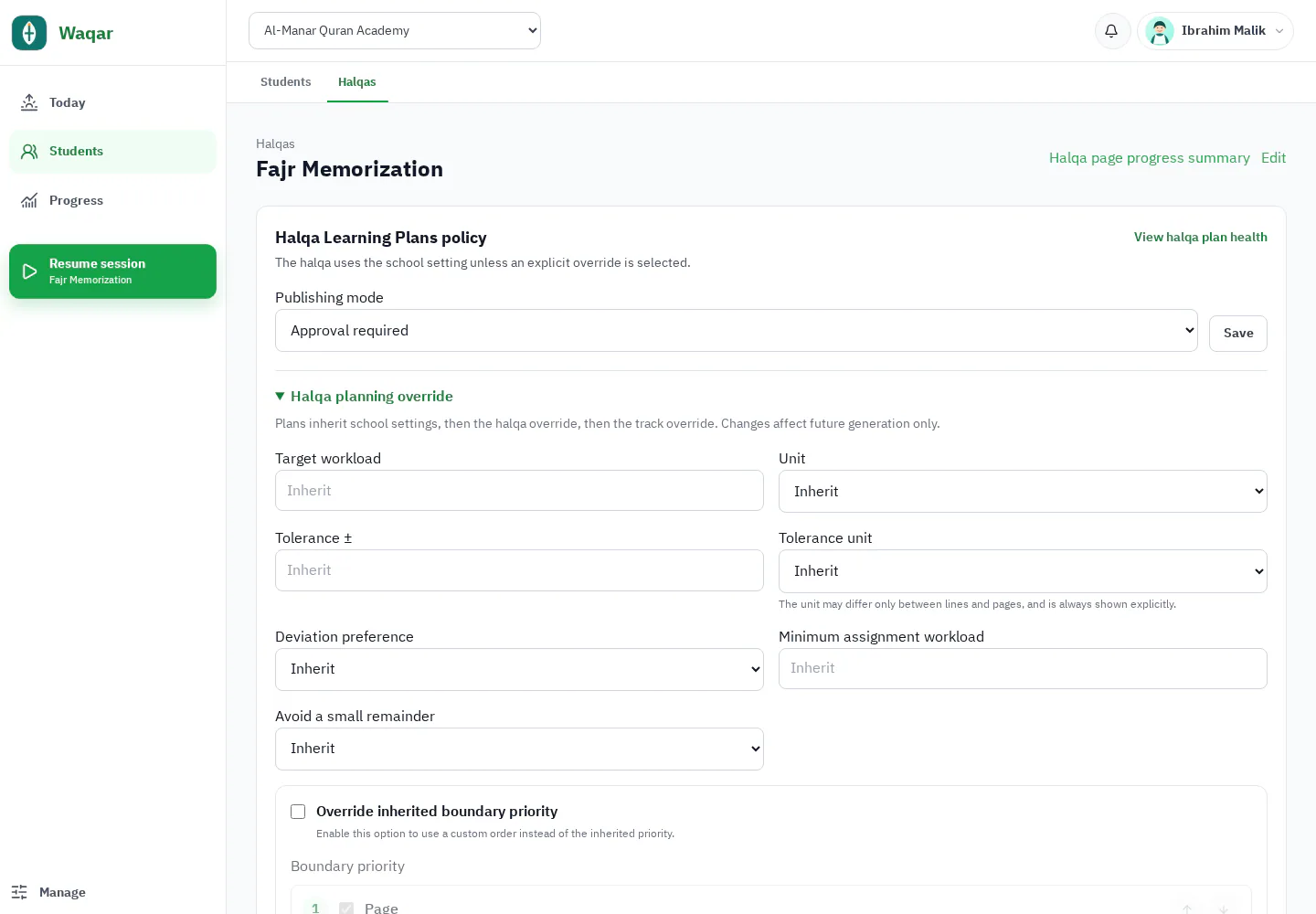This screenshot has width=1316, height=914.
Task: Open the Progress chart icon
Action: (x=29, y=200)
